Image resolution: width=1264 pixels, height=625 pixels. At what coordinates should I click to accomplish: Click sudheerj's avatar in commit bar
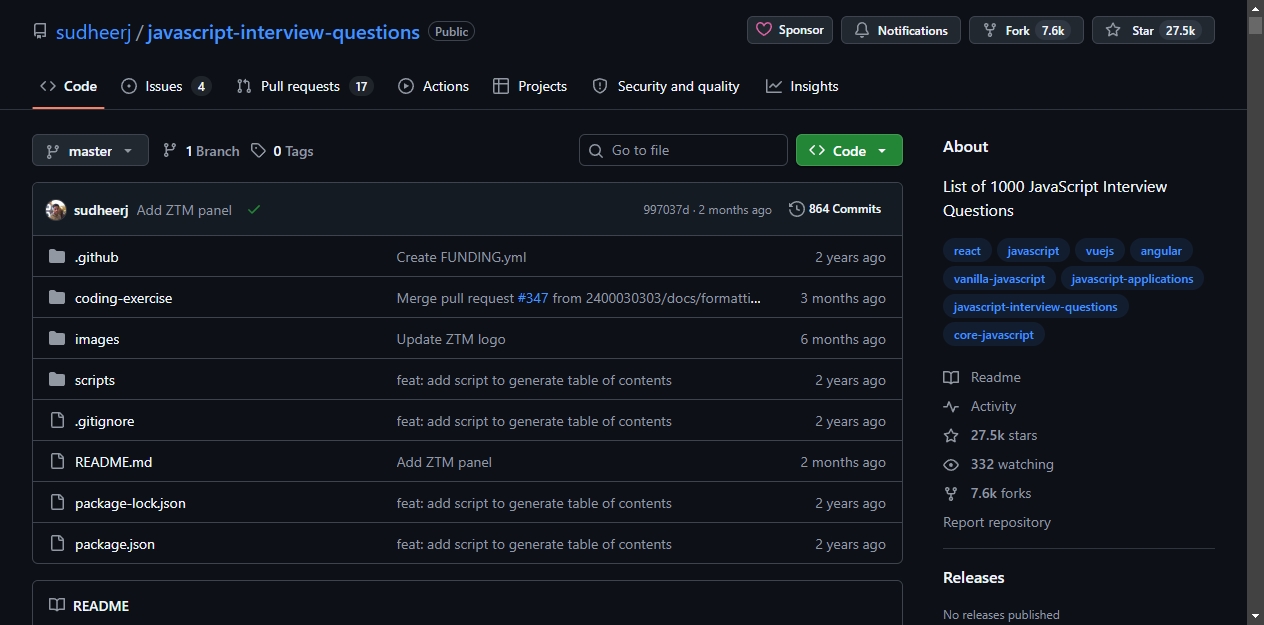56,210
